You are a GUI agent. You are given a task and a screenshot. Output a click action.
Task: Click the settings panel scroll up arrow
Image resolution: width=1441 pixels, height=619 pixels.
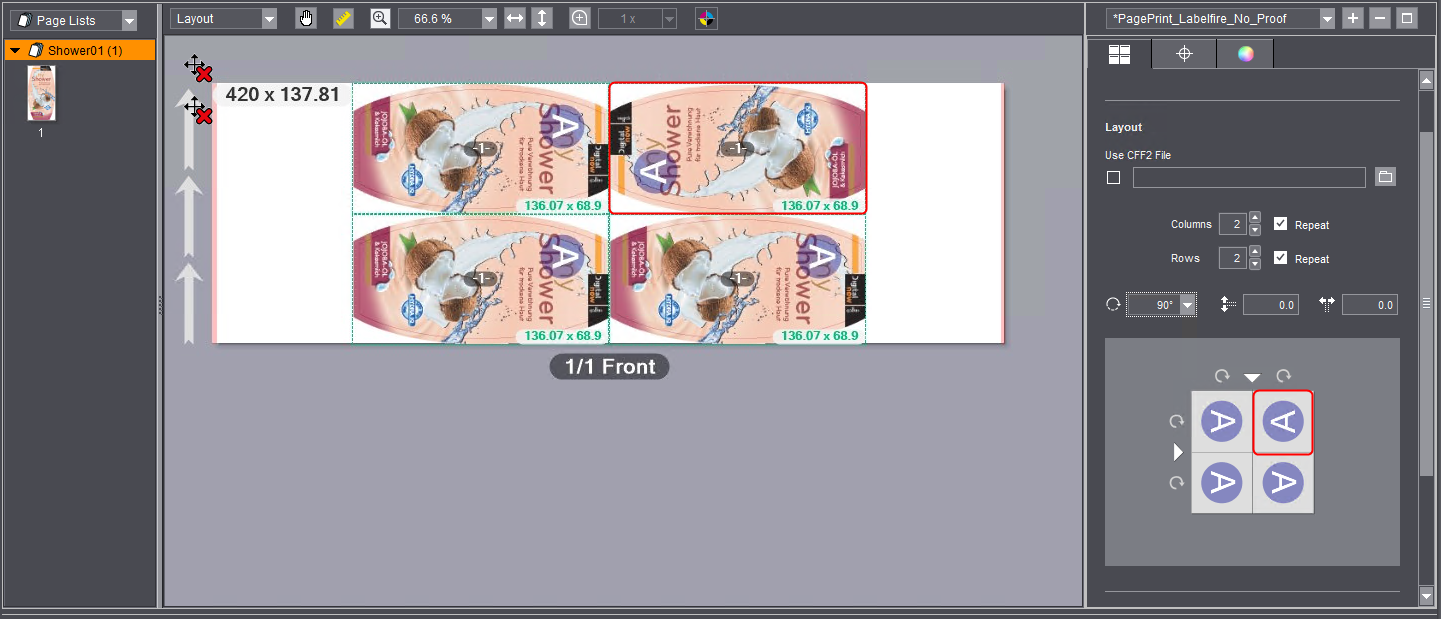pyautogui.click(x=1427, y=79)
